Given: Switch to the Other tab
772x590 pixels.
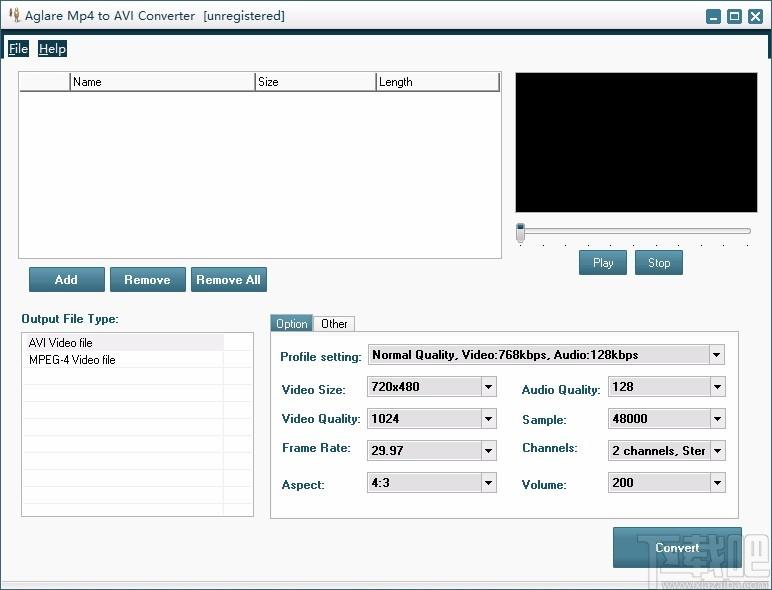Looking at the screenshot, I should point(334,324).
